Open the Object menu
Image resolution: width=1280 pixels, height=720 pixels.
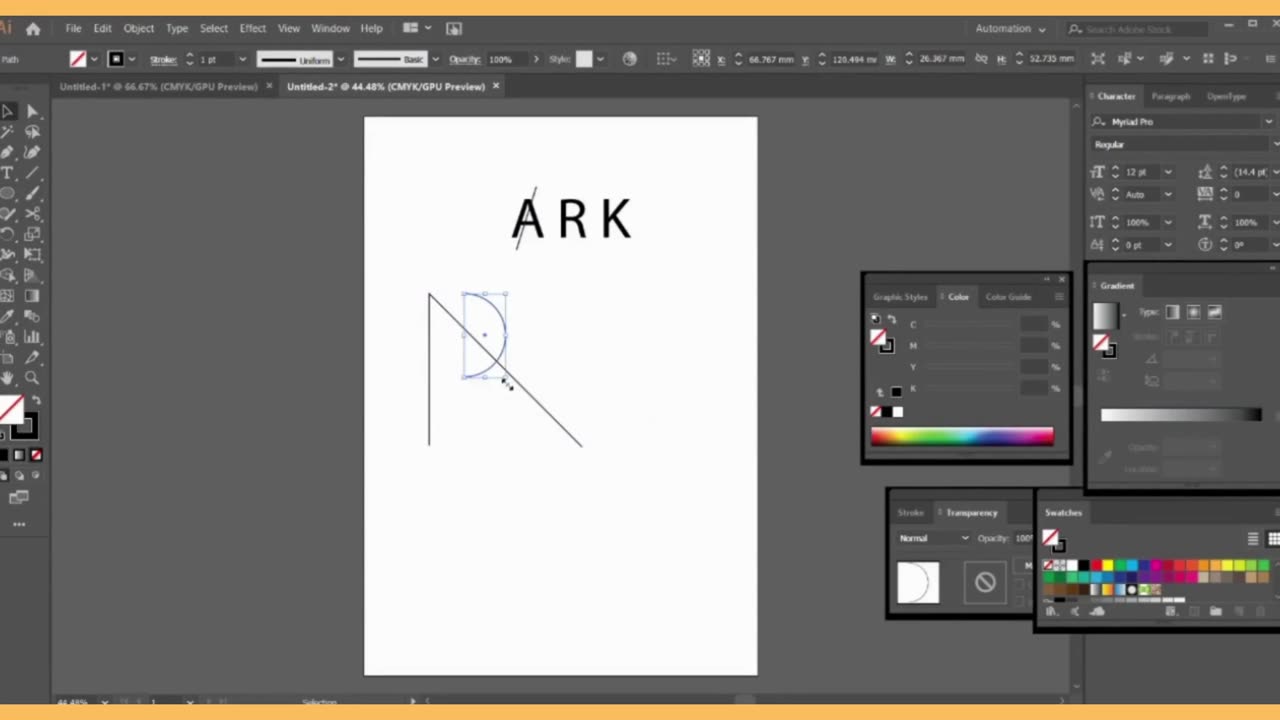138,29
